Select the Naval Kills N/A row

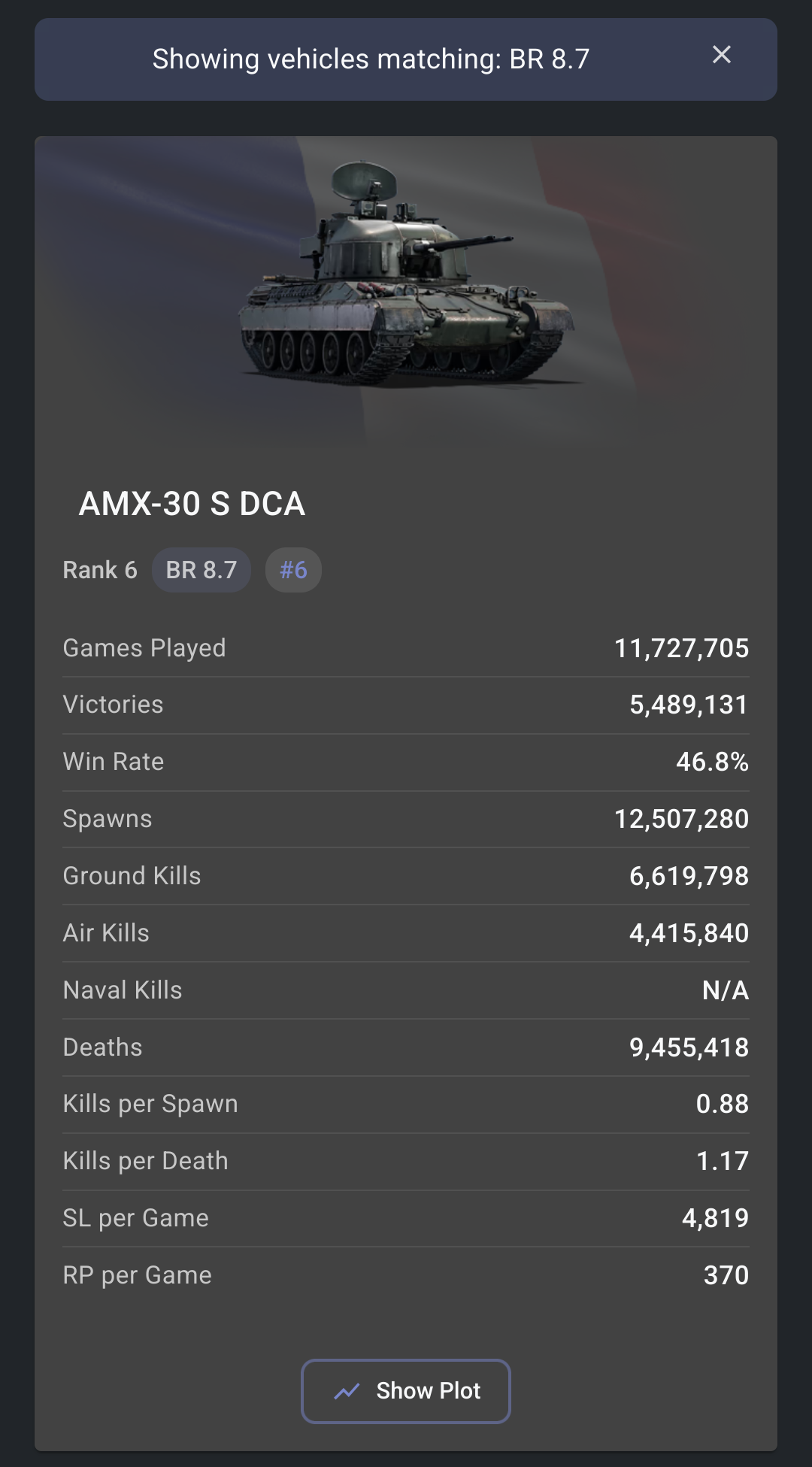pyautogui.click(x=406, y=990)
